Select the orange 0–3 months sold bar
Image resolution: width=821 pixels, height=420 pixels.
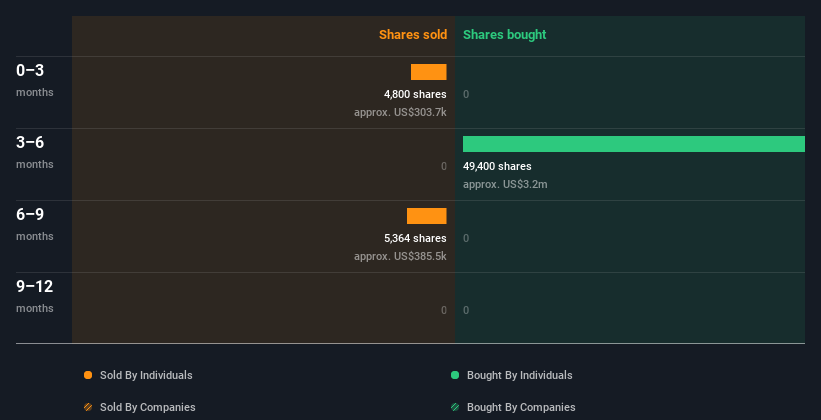(428, 72)
